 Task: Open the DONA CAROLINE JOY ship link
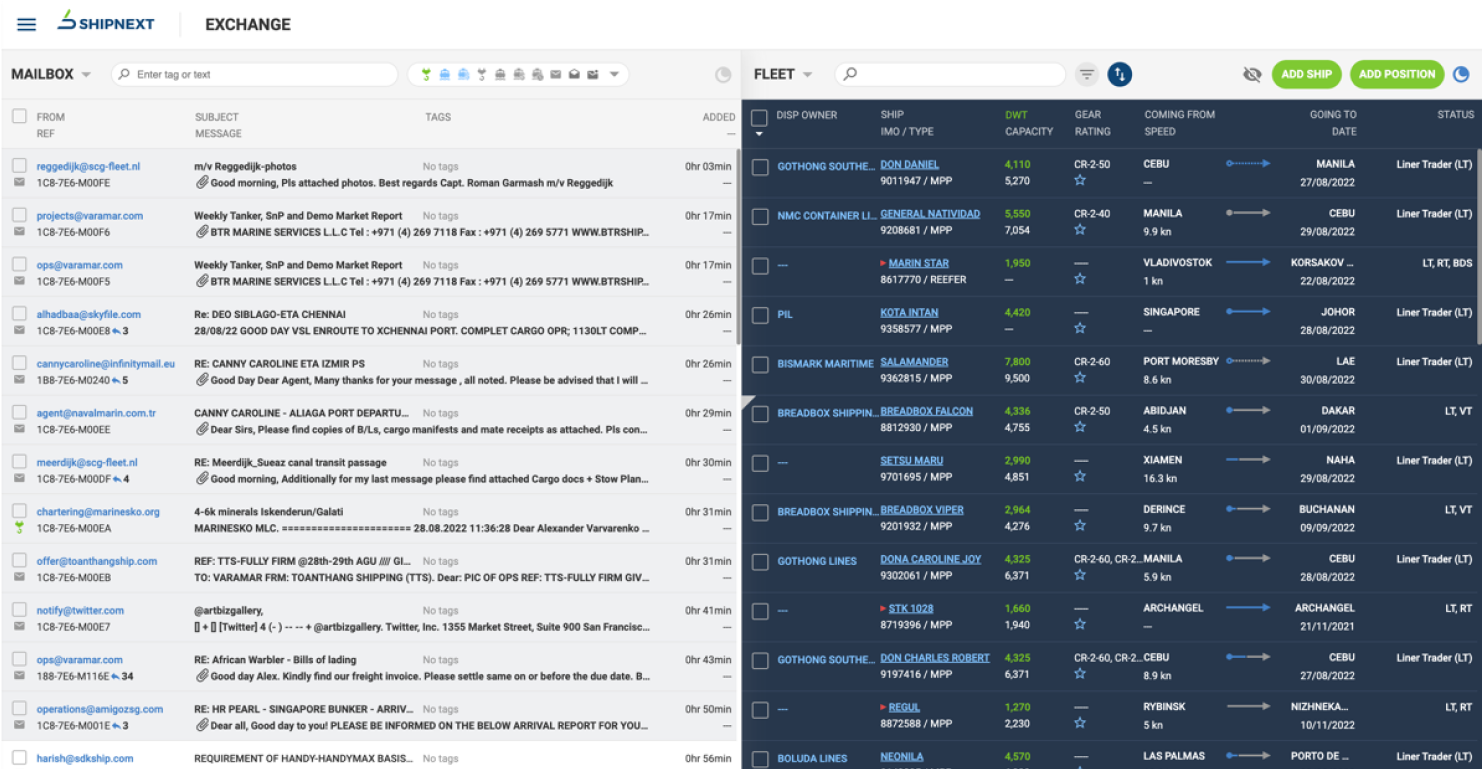(930, 559)
